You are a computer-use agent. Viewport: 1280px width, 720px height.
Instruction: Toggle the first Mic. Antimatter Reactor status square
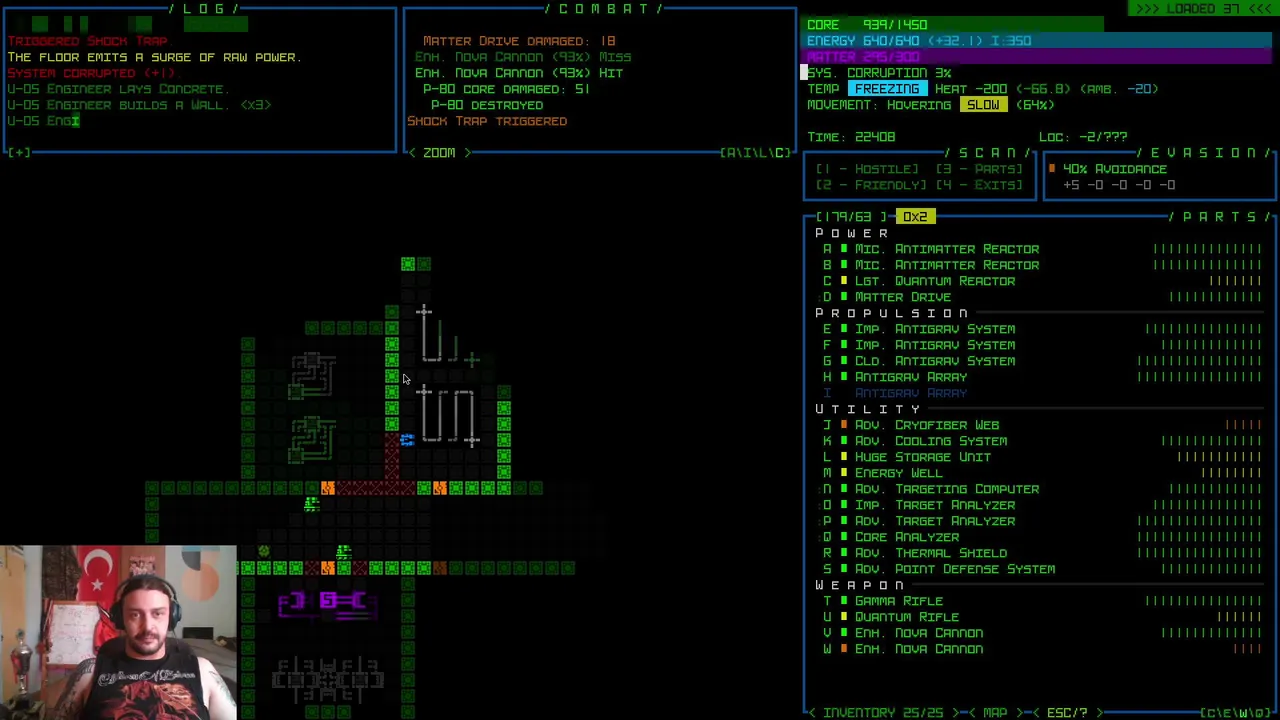point(844,249)
